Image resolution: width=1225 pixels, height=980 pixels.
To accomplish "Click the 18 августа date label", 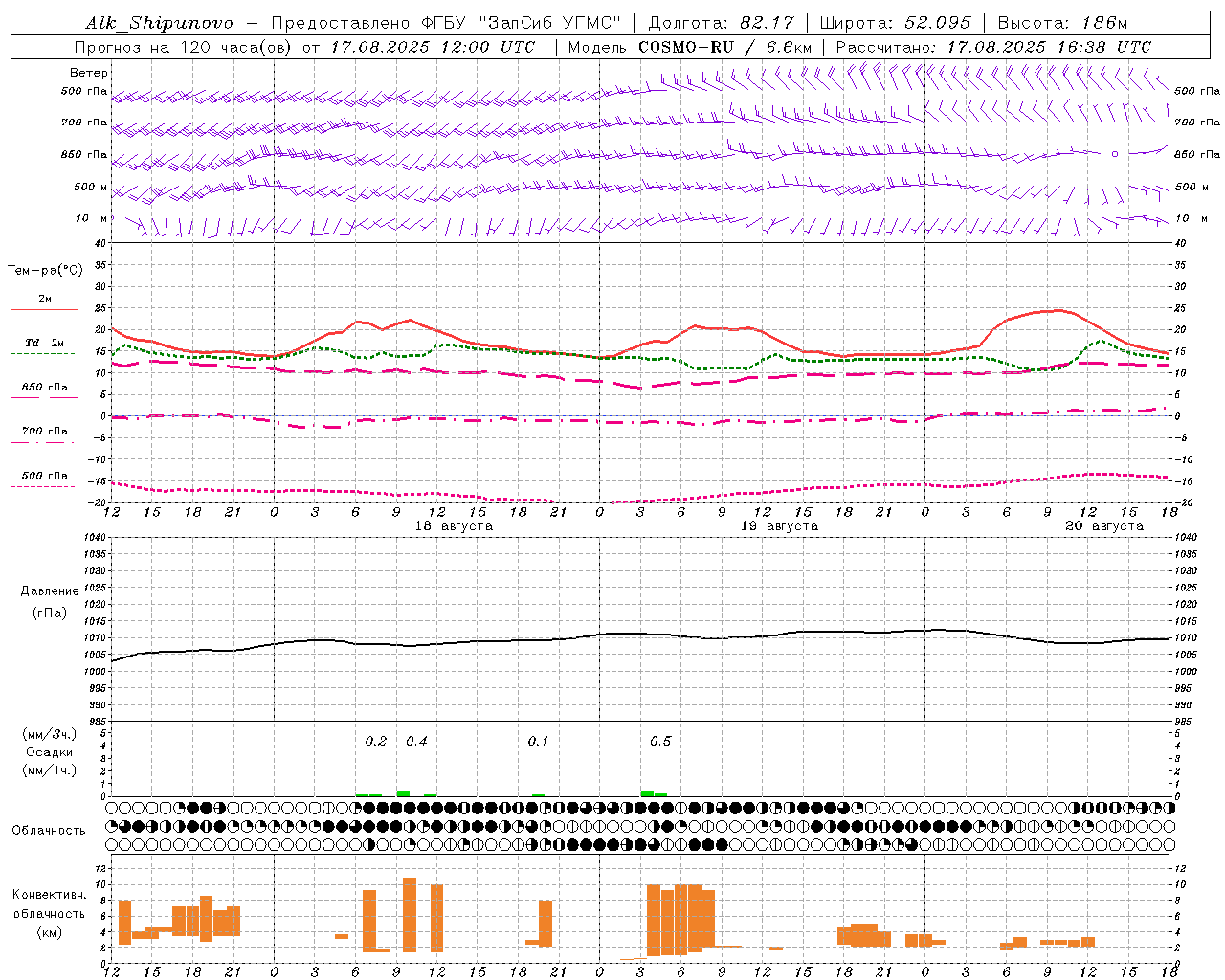I will tap(454, 526).
